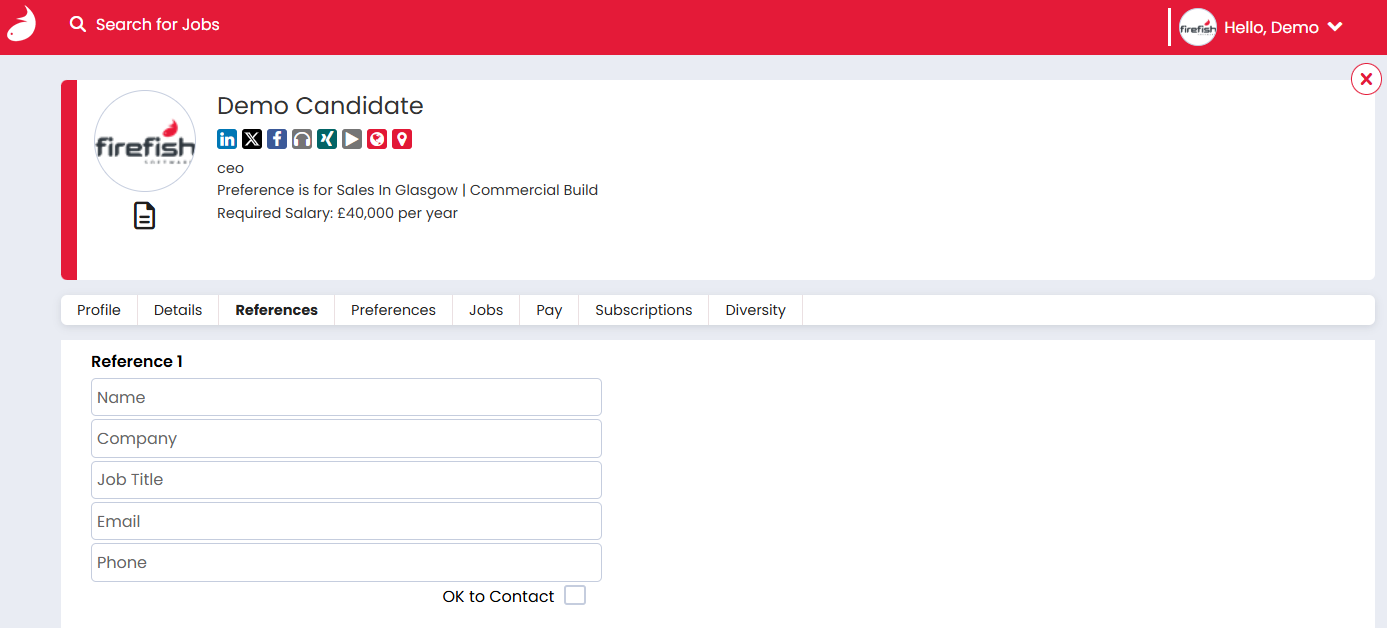Screen dimensions: 1387x628
Task: Click the red map pin location icon
Action: [402, 139]
